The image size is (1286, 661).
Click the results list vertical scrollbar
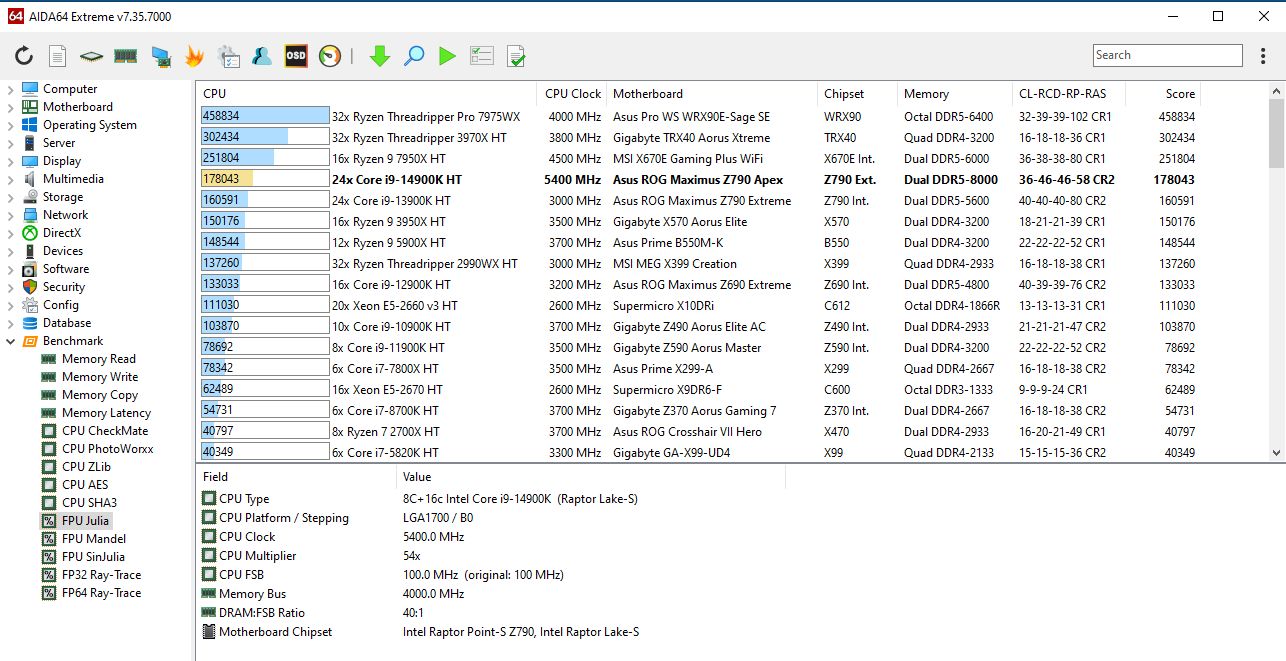point(1277,272)
